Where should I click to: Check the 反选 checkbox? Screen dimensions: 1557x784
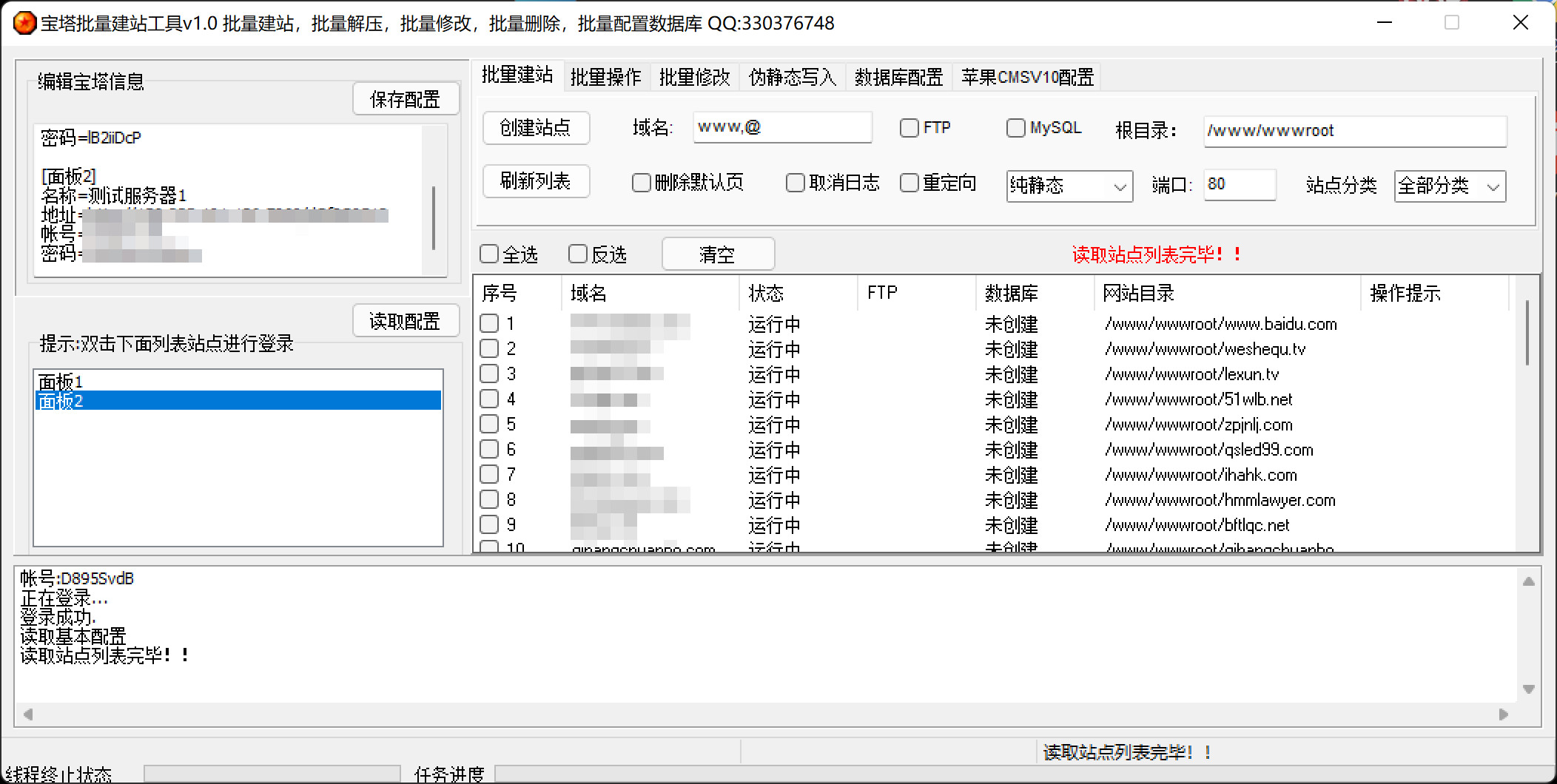pyautogui.click(x=578, y=254)
